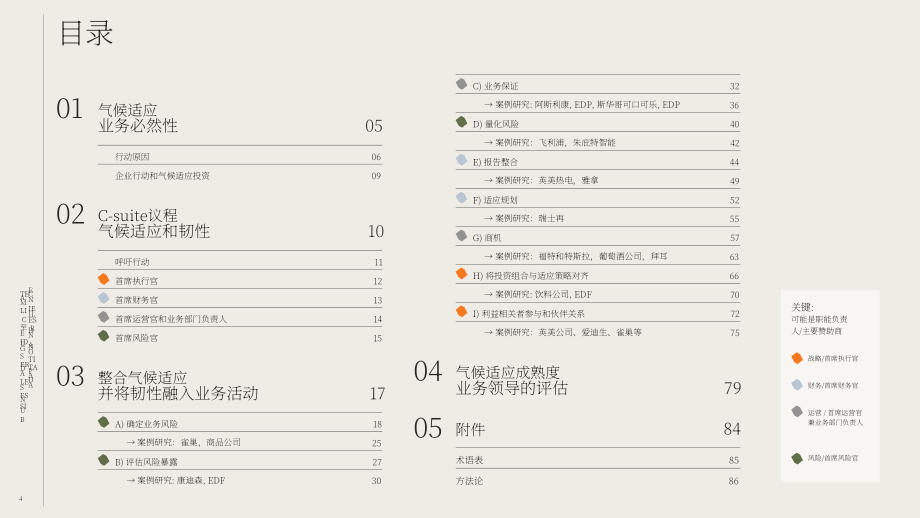Screen dimensions: 920x518
Task: Select the green marker next to B) 评估风险暴露
Action: [104, 461]
